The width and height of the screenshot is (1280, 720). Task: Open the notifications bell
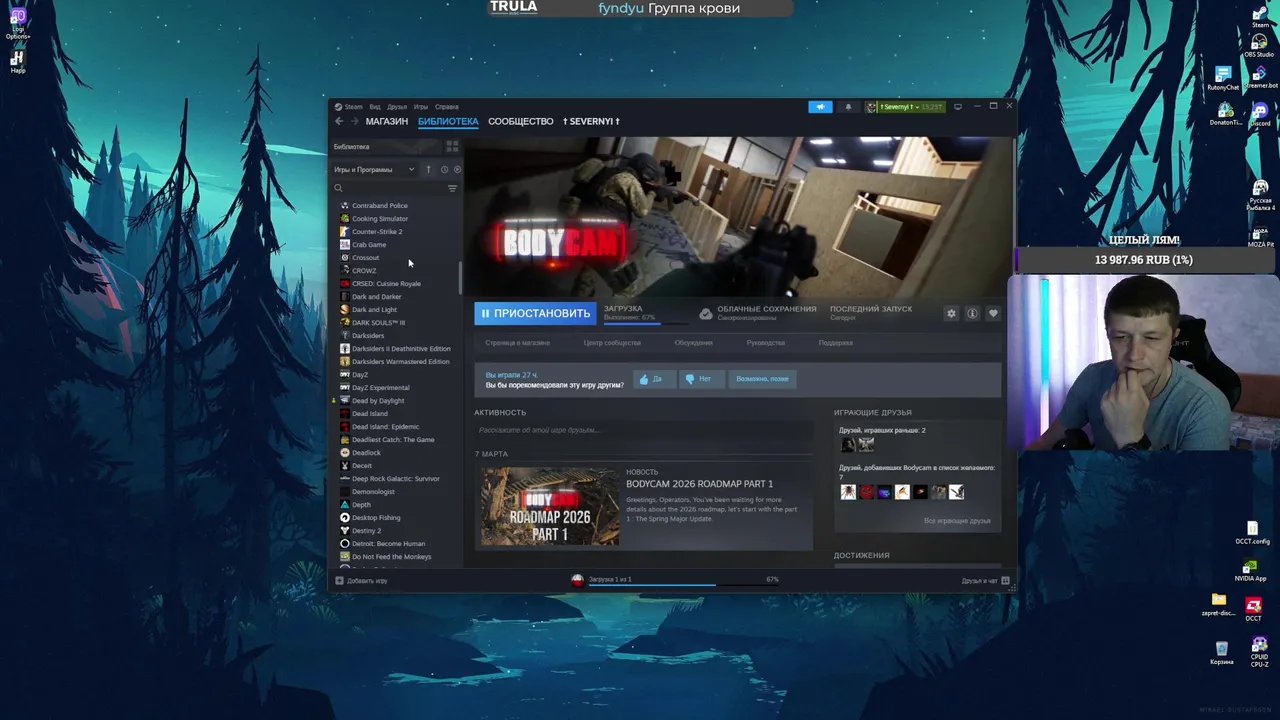click(x=848, y=107)
